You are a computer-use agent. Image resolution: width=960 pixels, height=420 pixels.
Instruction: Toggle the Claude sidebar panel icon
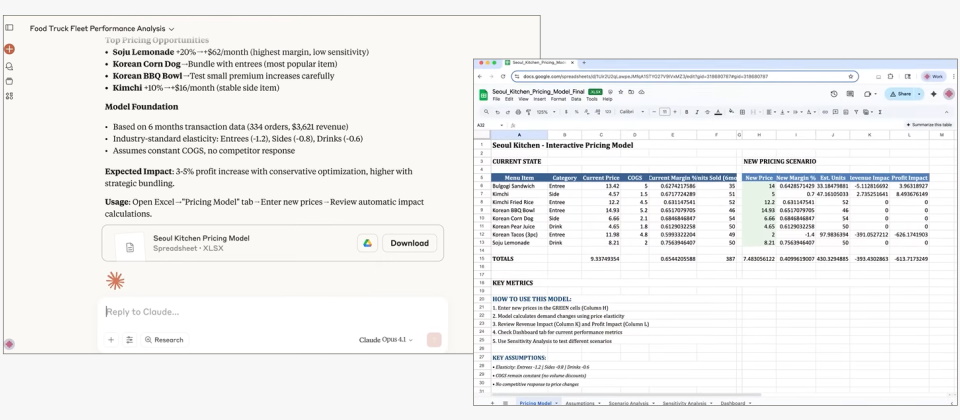click(x=9, y=28)
